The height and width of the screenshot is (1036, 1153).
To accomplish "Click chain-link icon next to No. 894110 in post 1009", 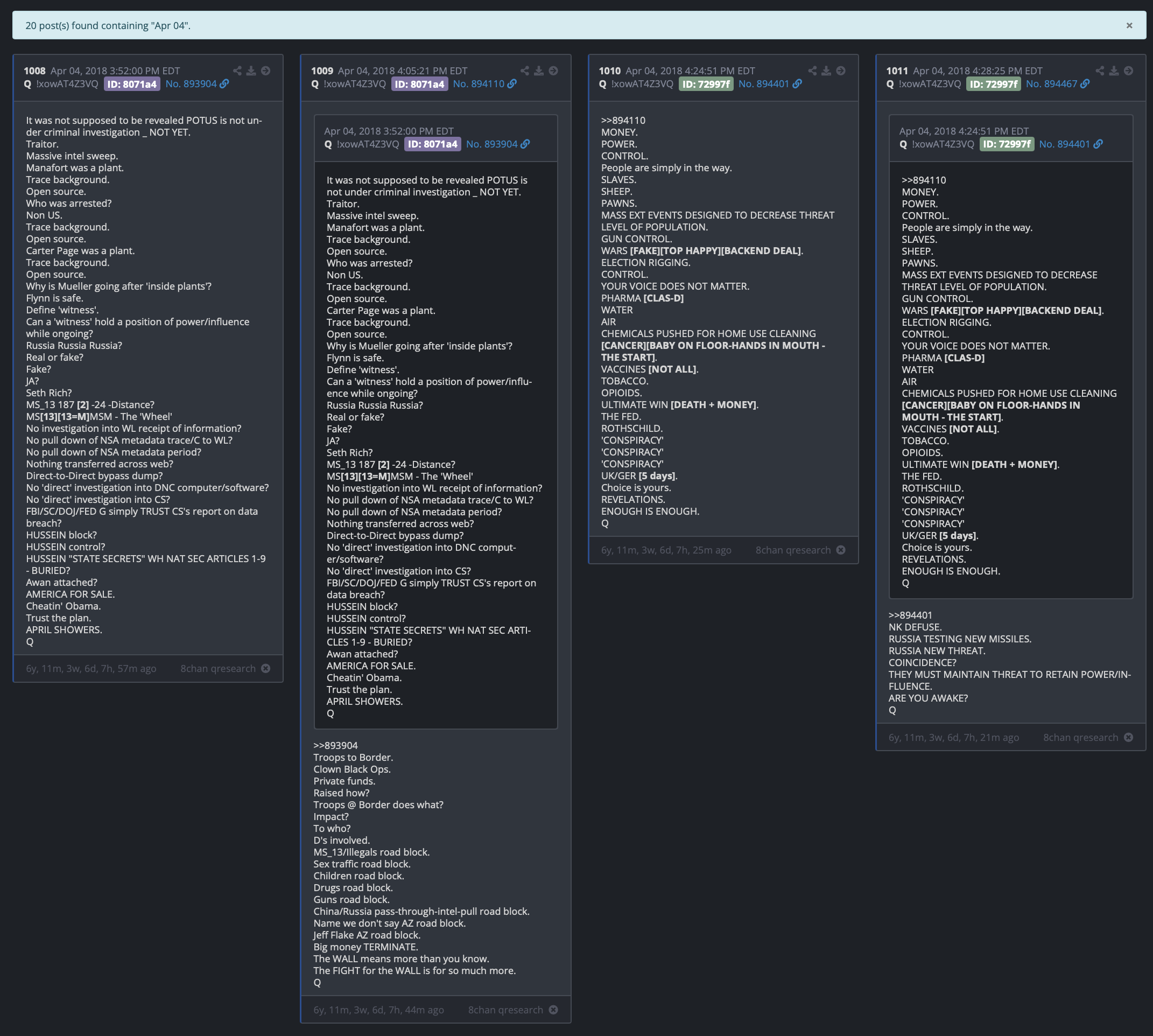I will [x=512, y=83].
